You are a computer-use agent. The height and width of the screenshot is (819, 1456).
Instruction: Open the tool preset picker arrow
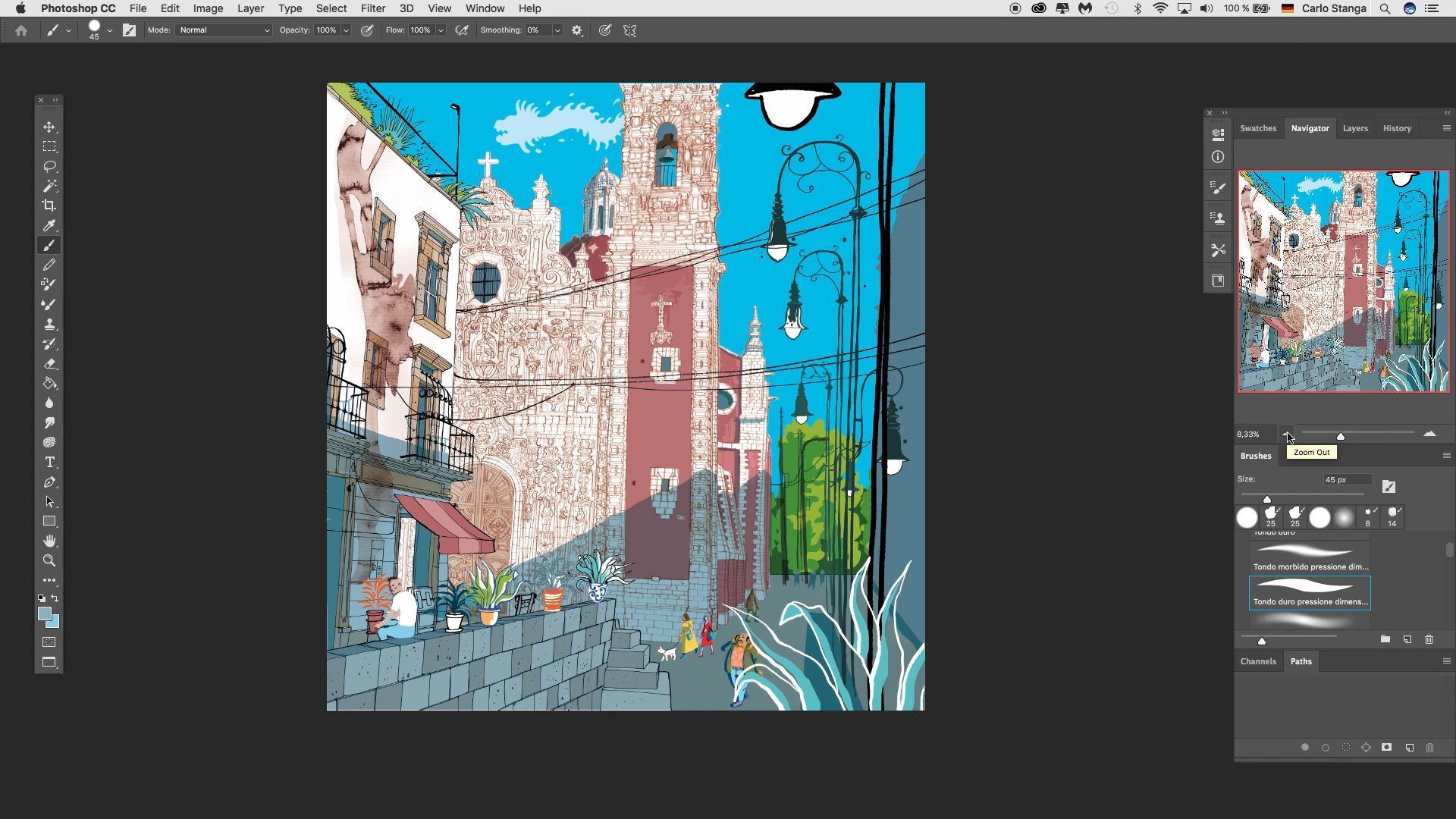pyautogui.click(x=68, y=30)
